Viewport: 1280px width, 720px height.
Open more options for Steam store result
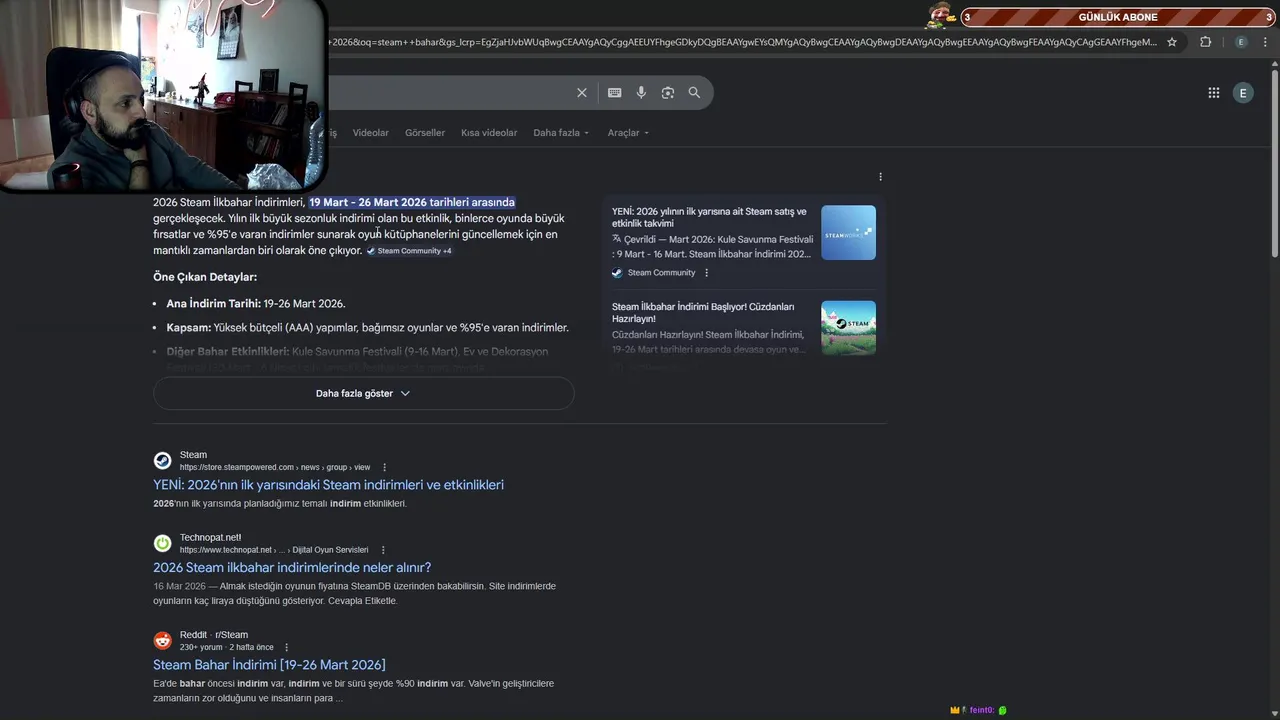[x=384, y=467]
